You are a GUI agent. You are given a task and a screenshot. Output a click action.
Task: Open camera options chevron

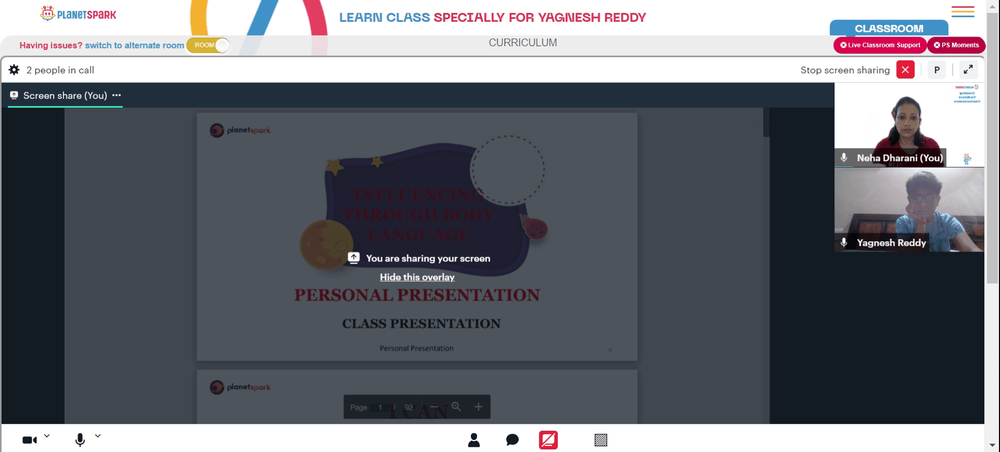(46, 436)
